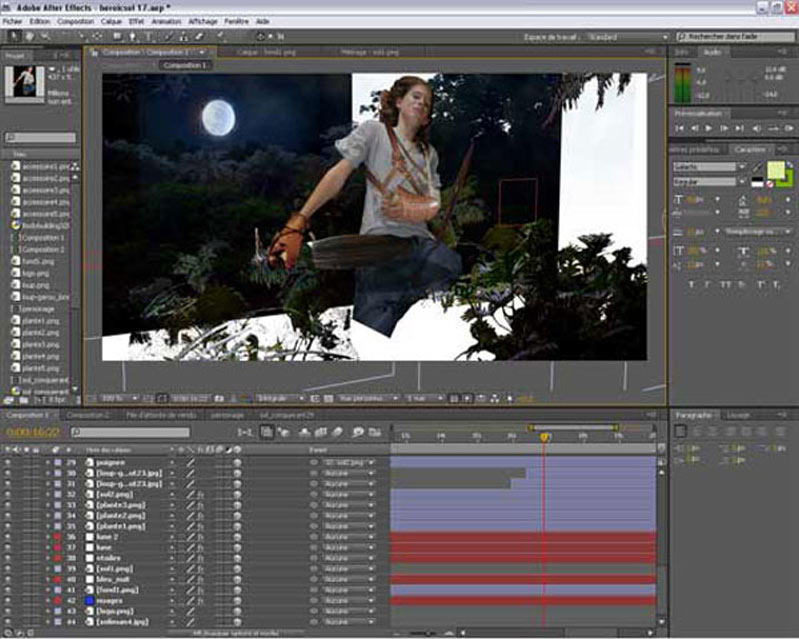The height and width of the screenshot is (639, 799).
Task: Select the Hand tool in toolbar
Action: (x=30, y=36)
